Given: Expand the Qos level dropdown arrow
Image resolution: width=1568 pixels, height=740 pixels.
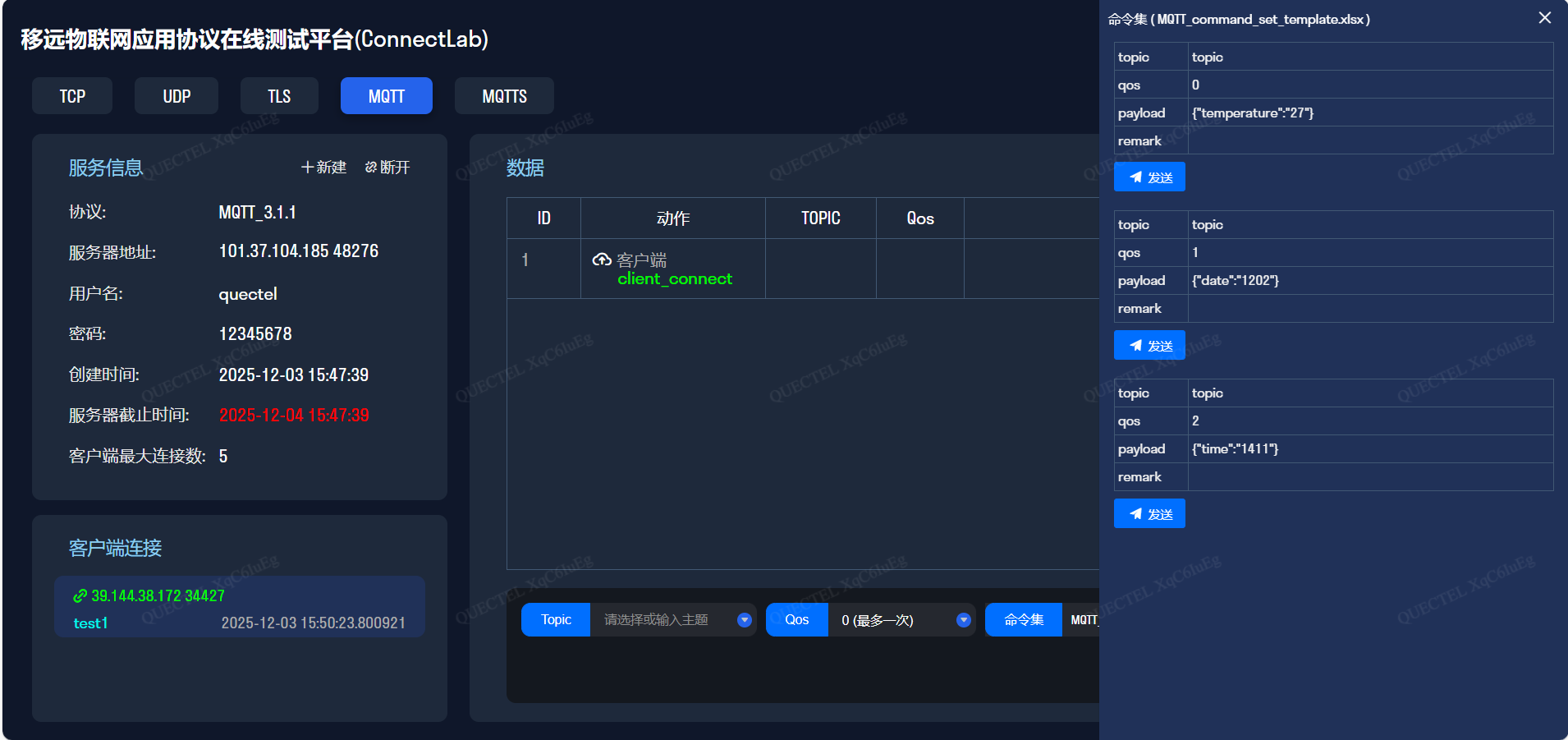Looking at the screenshot, I should tap(963, 620).
